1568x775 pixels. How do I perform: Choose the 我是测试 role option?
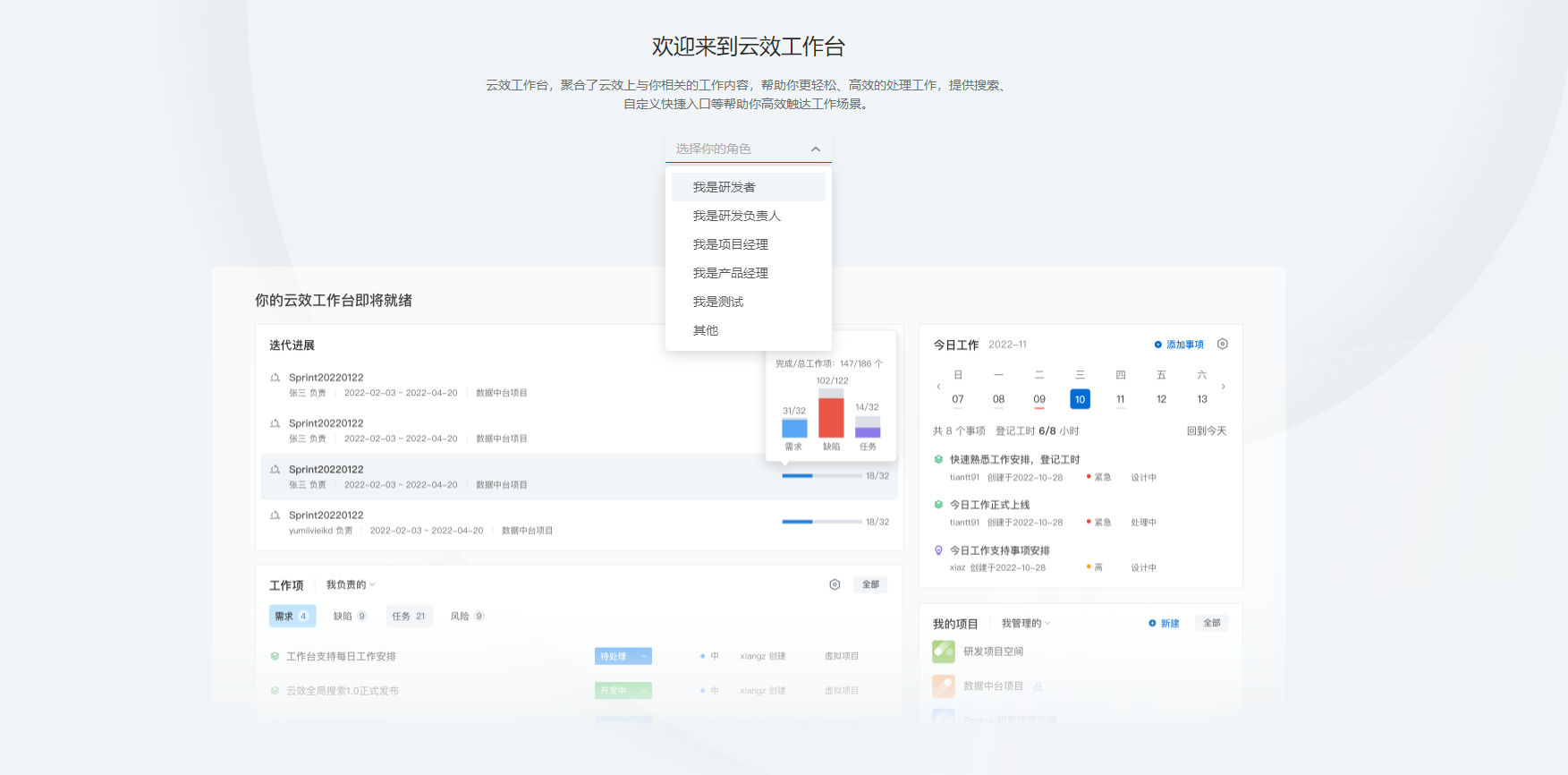coord(748,302)
